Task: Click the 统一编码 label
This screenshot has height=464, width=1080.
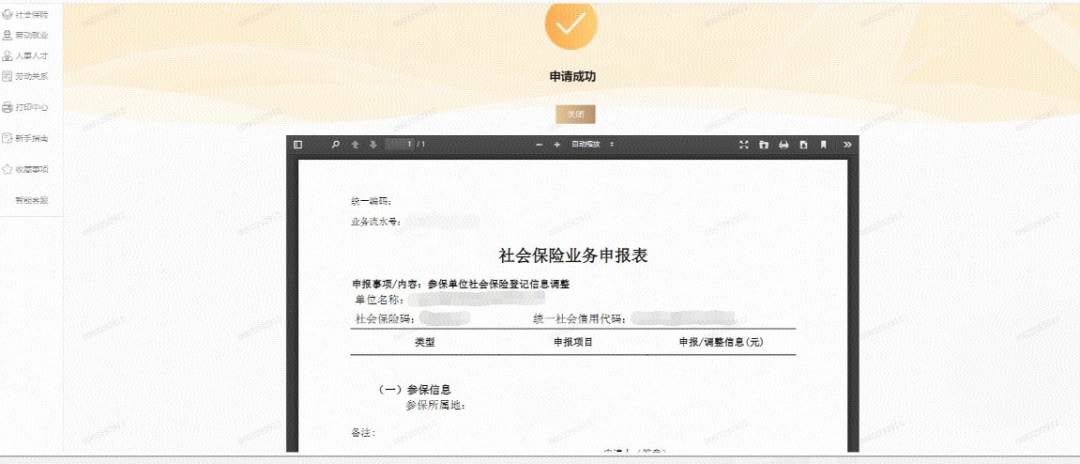Action: click(x=372, y=202)
